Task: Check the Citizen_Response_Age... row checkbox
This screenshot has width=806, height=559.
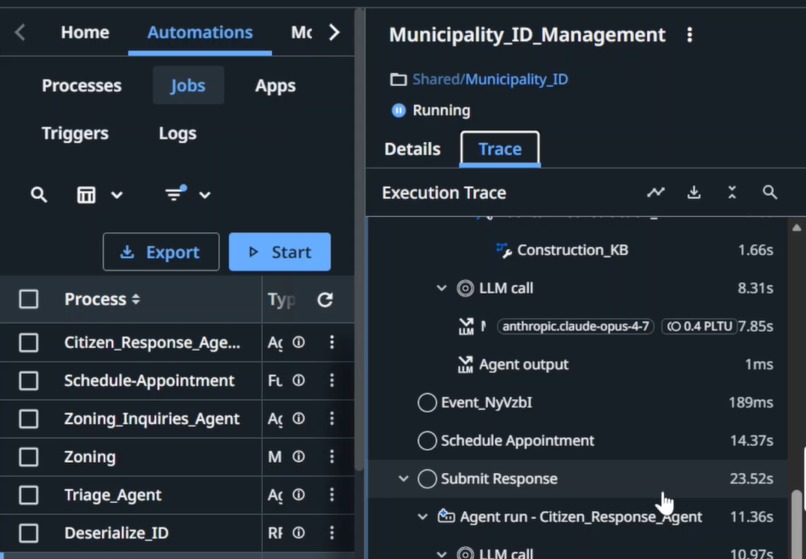Action: click(28, 342)
